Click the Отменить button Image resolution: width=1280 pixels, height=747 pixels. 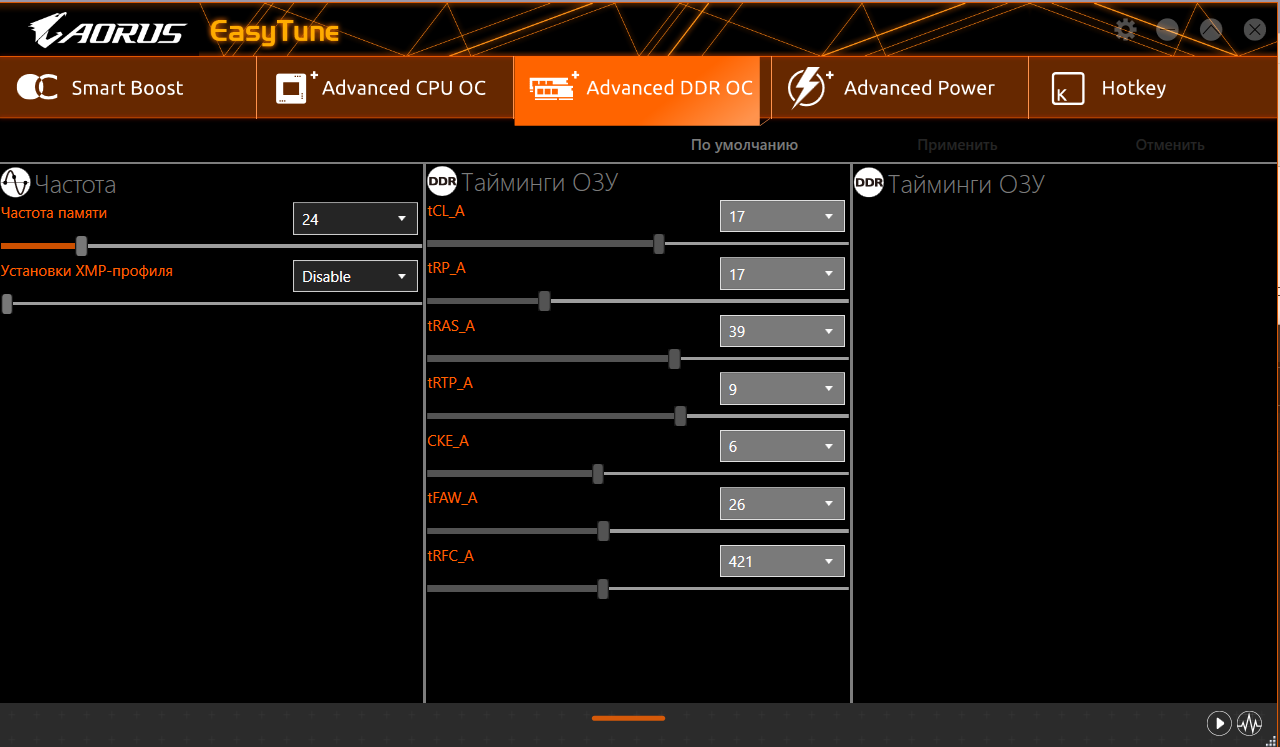coord(1169,145)
